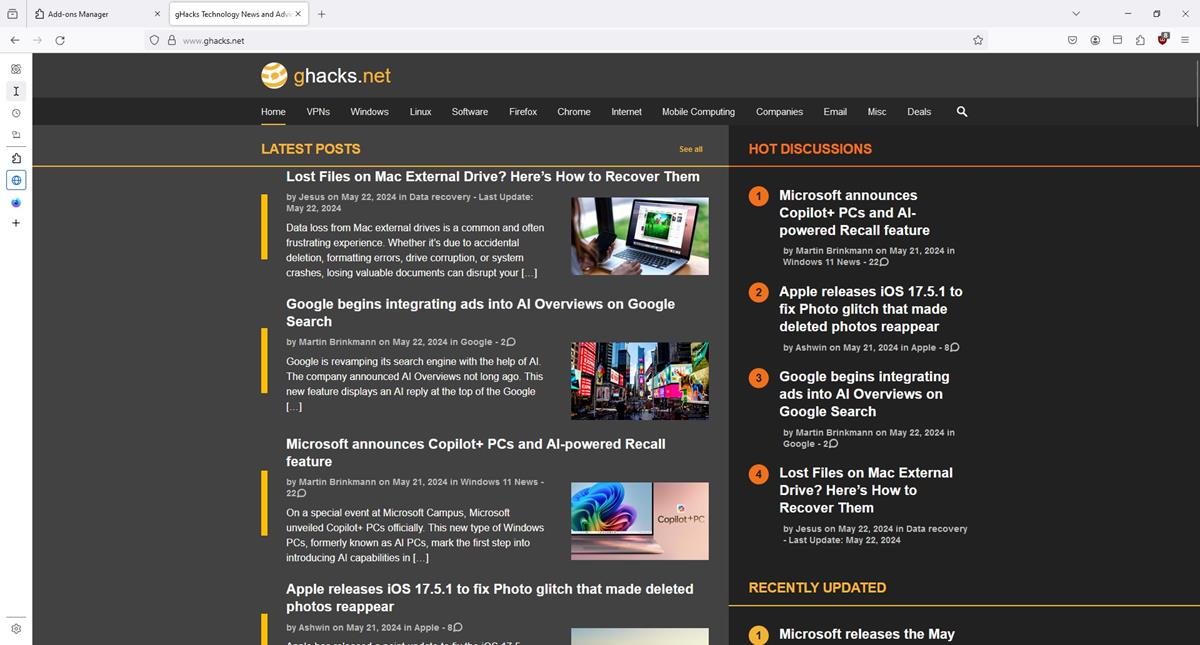Open the tracking protection shield icon

(x=154, y=40)
